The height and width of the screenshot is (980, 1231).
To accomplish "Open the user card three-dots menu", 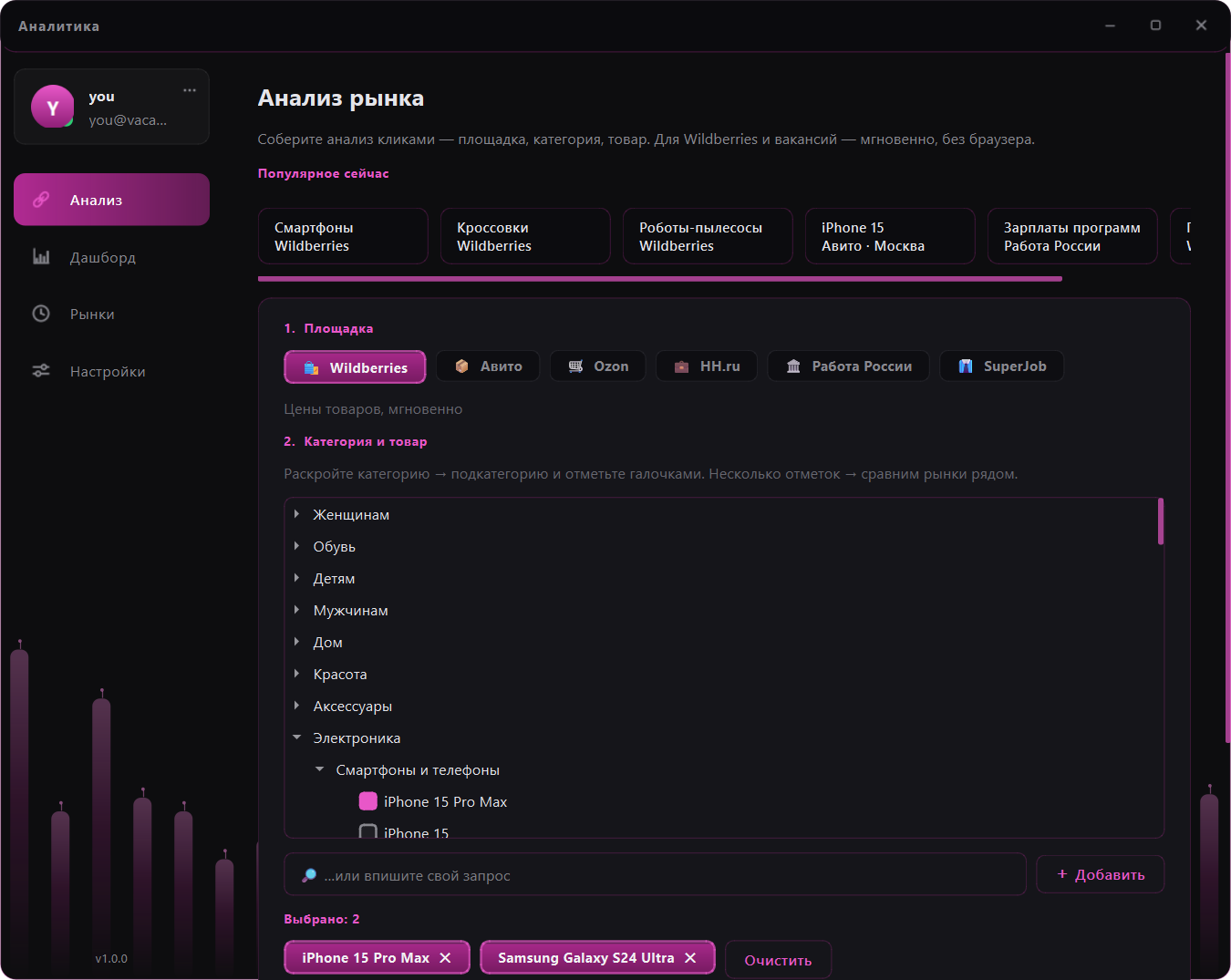I will [190, 90].
